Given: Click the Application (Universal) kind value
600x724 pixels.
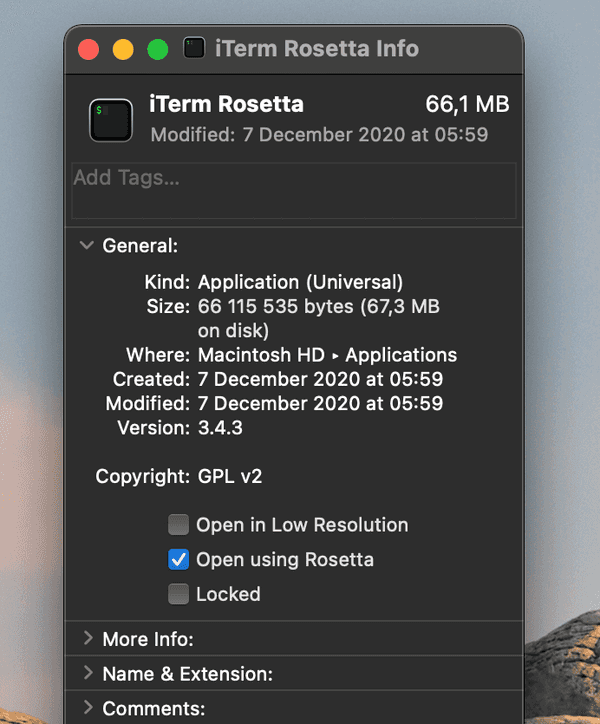Looking at the screenshot, I should (x=300, y=282).
